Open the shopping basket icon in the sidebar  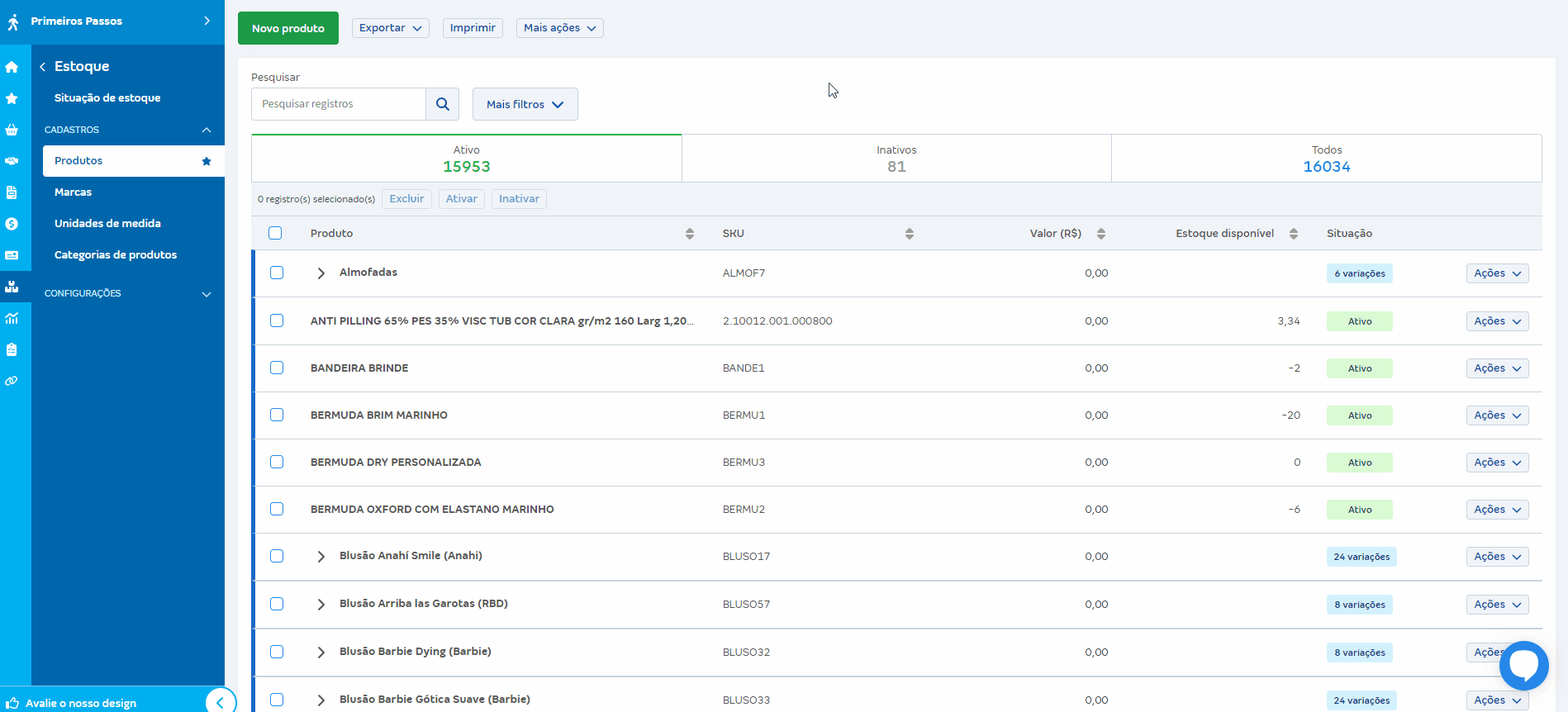(12, 130)
